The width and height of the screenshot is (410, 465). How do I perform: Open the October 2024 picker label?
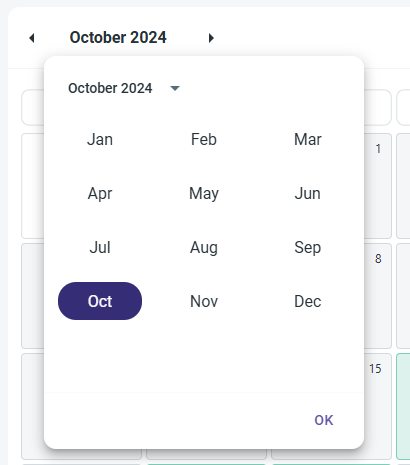(x=110, y=88)
